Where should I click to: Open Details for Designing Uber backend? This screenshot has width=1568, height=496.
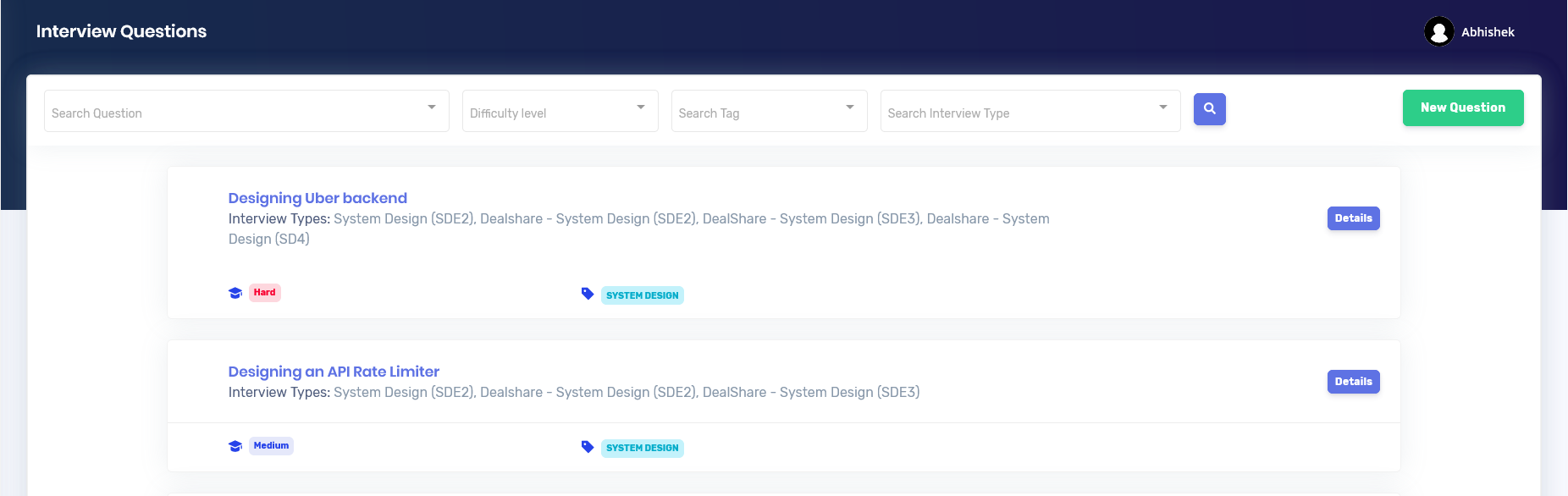click(x=1353, y=218)
